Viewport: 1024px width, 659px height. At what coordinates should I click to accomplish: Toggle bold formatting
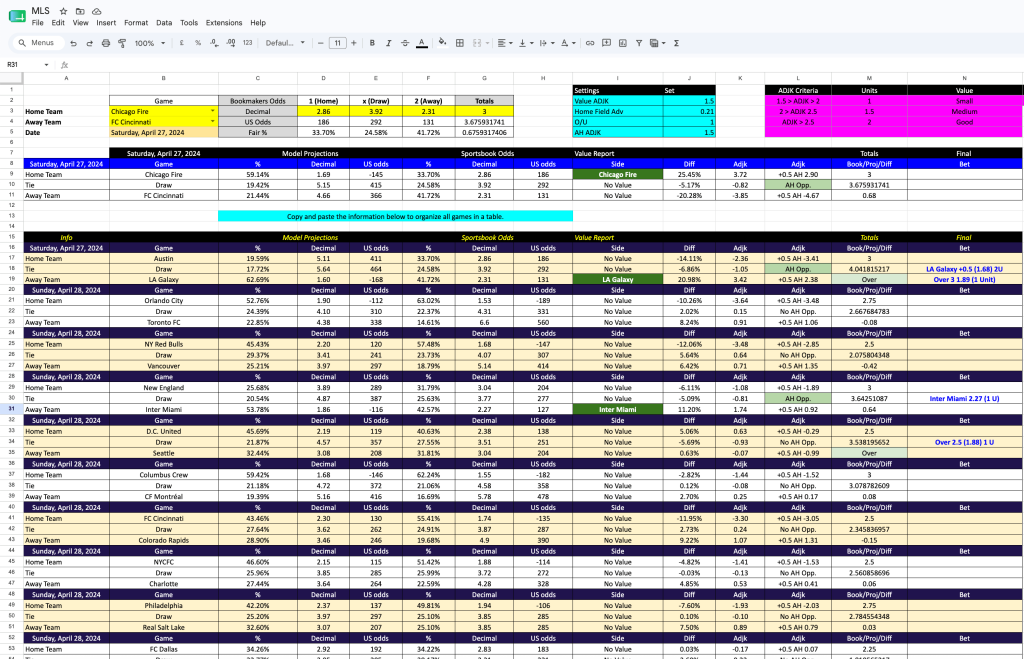(x=372, y=43)
